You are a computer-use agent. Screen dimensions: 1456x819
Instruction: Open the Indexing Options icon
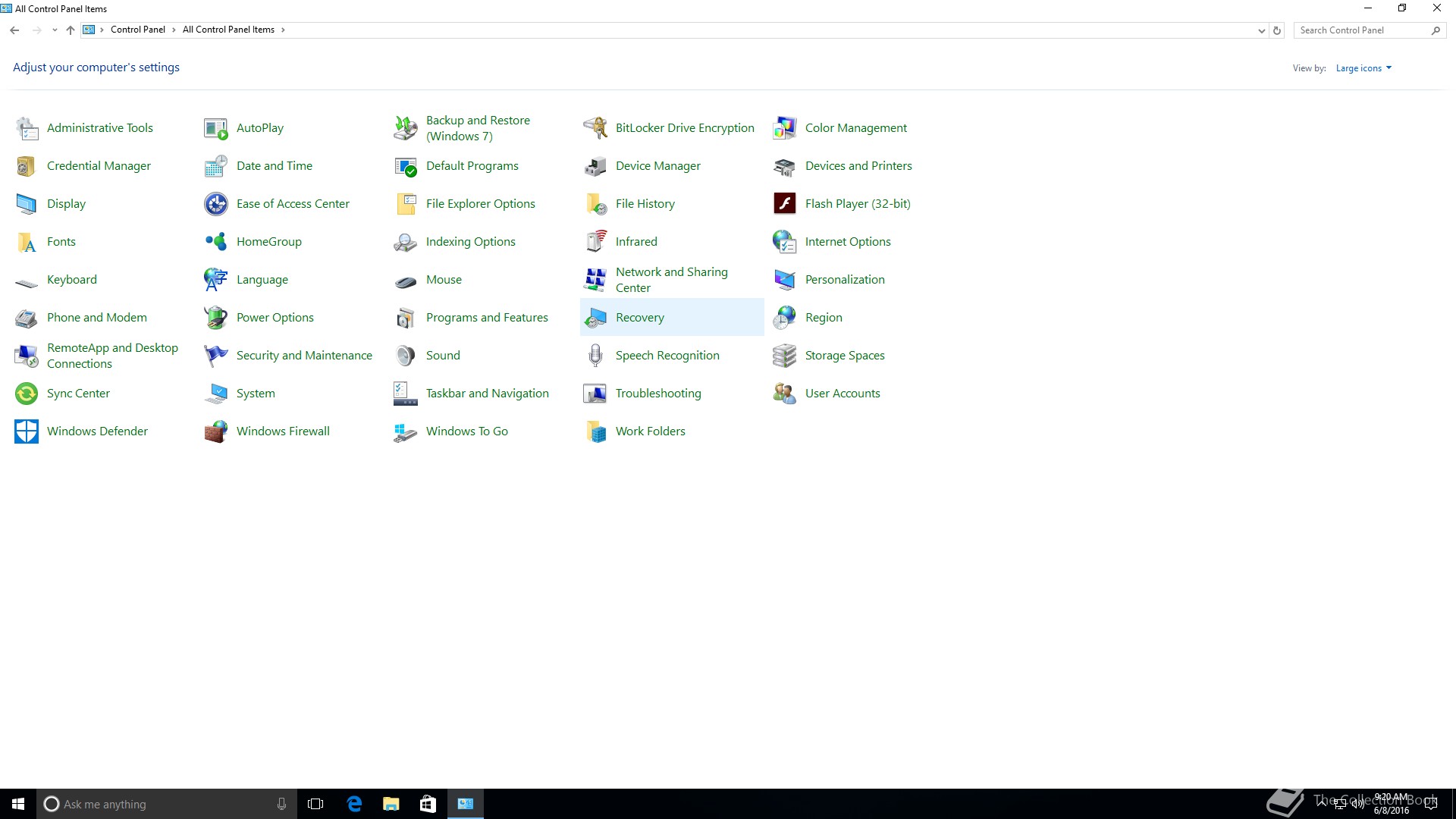(x=406, y=242)
